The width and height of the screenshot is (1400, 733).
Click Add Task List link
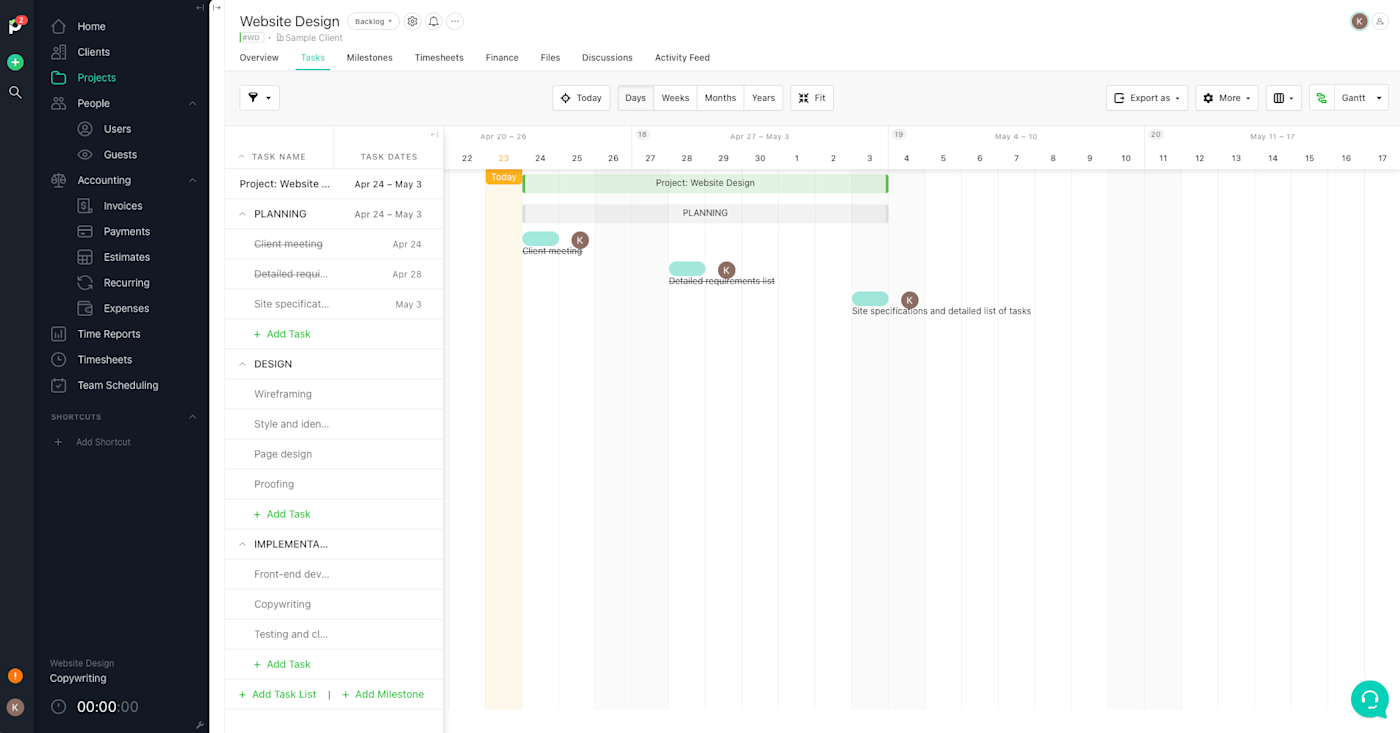click(x=277, y=694)
